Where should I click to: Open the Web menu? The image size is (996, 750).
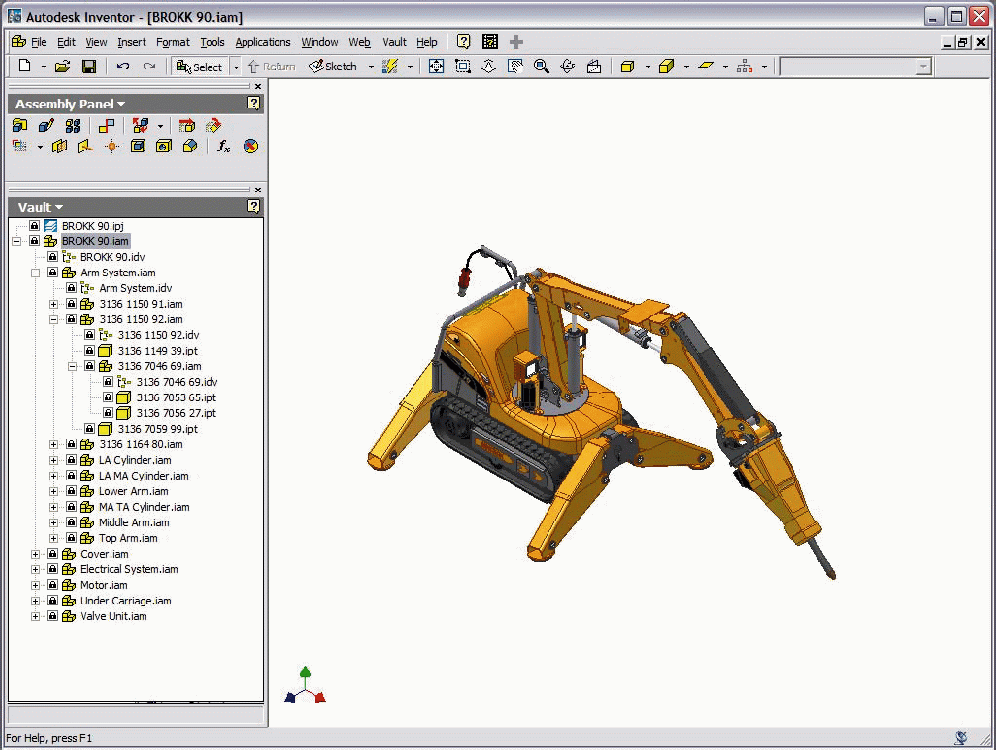click(360, 42)
